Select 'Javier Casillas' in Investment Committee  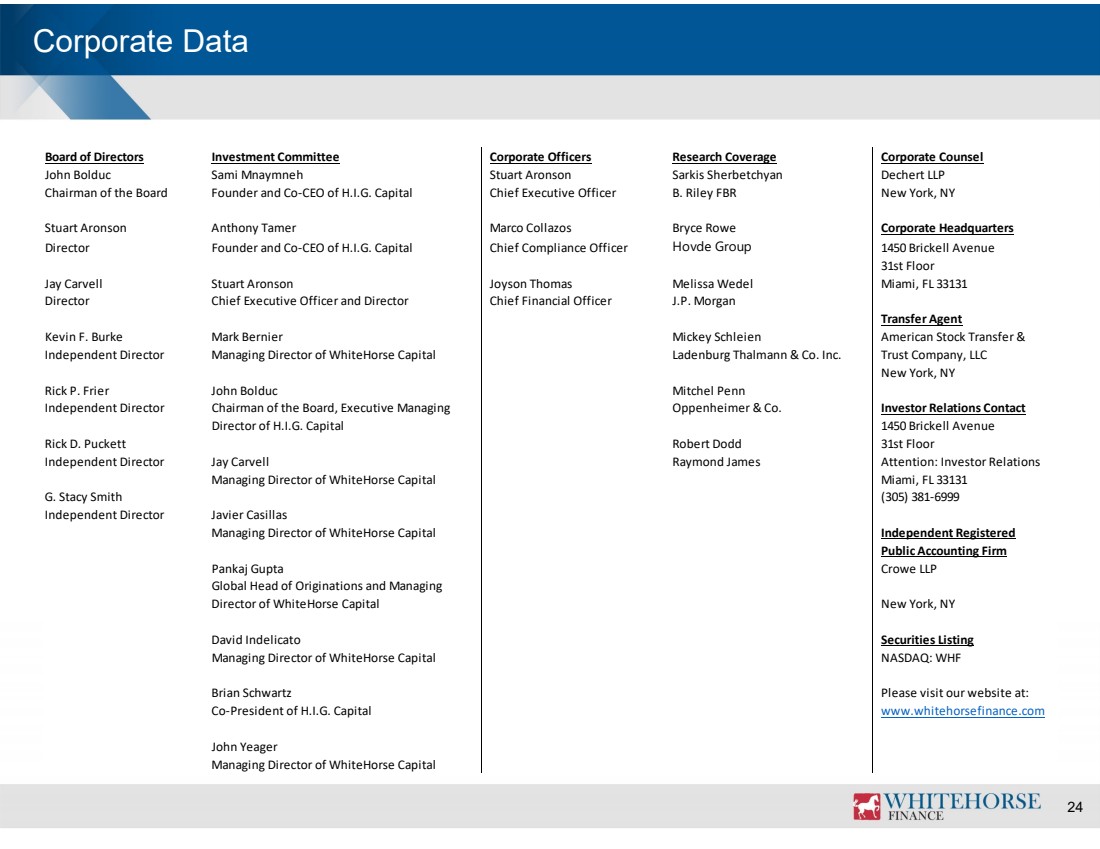249,515
